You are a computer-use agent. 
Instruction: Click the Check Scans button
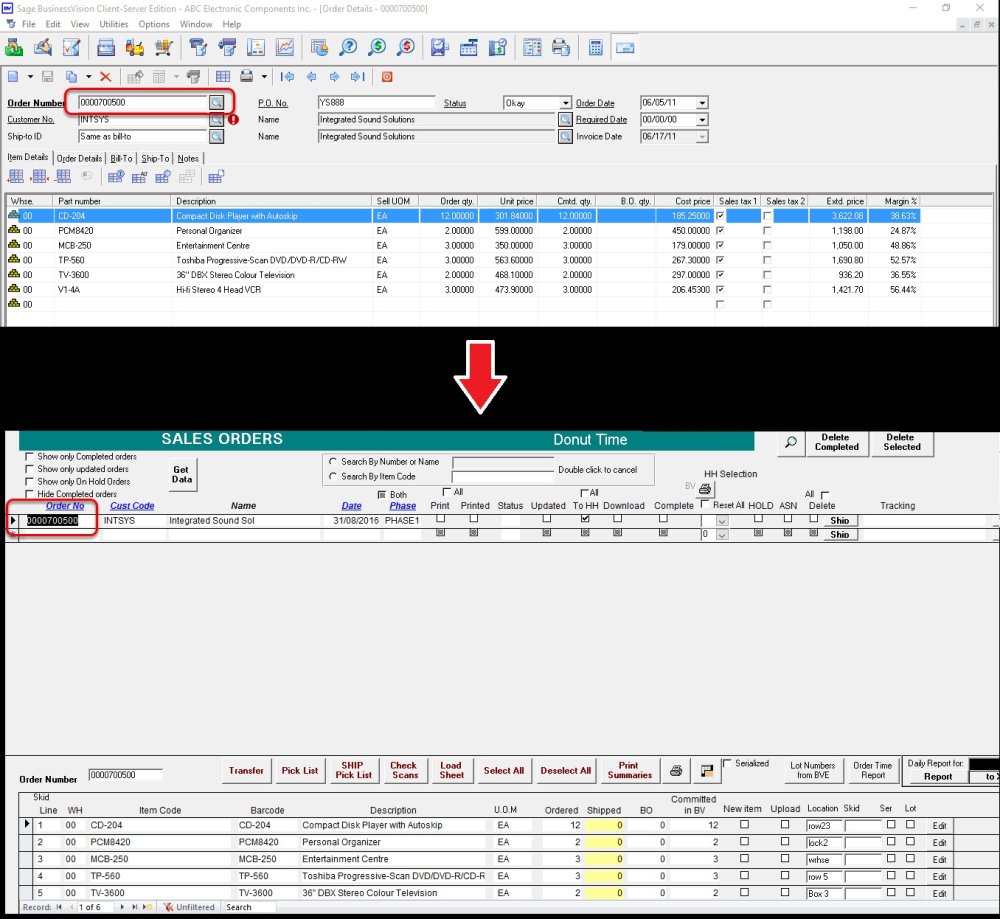(x=404, y=770)
